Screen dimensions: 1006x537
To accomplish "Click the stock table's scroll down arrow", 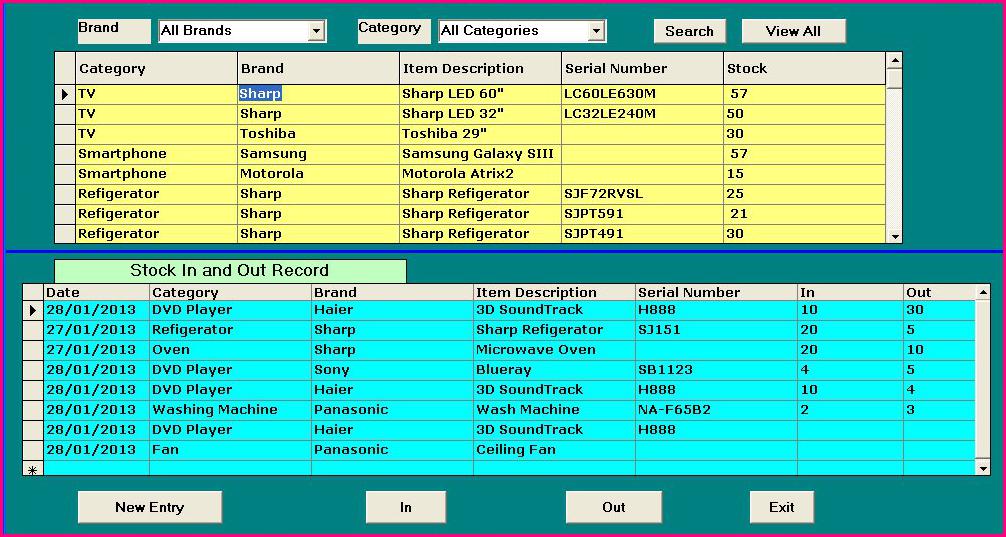I will pyautogui.click(x=894, y=237).
